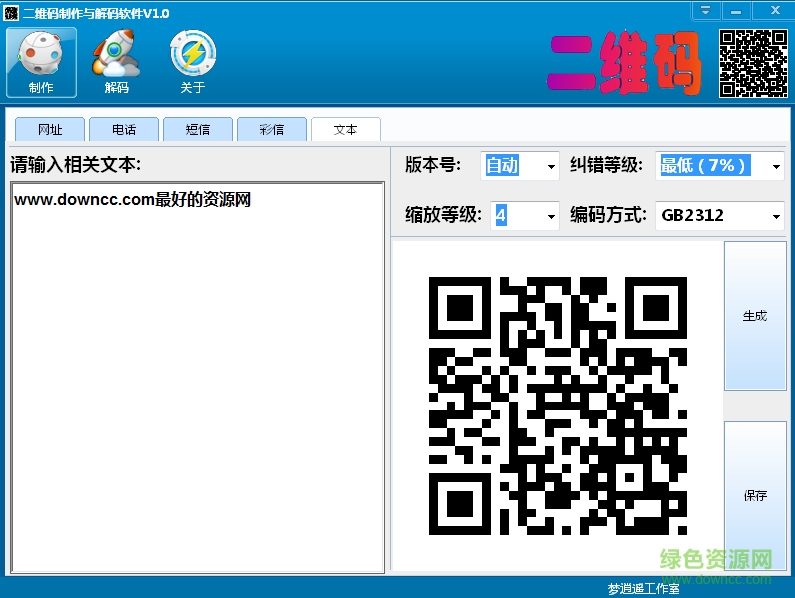This screenshot has height=598, width=795.
Task: Open the 关于 (About) lightning icon
Action: [193, 62]
